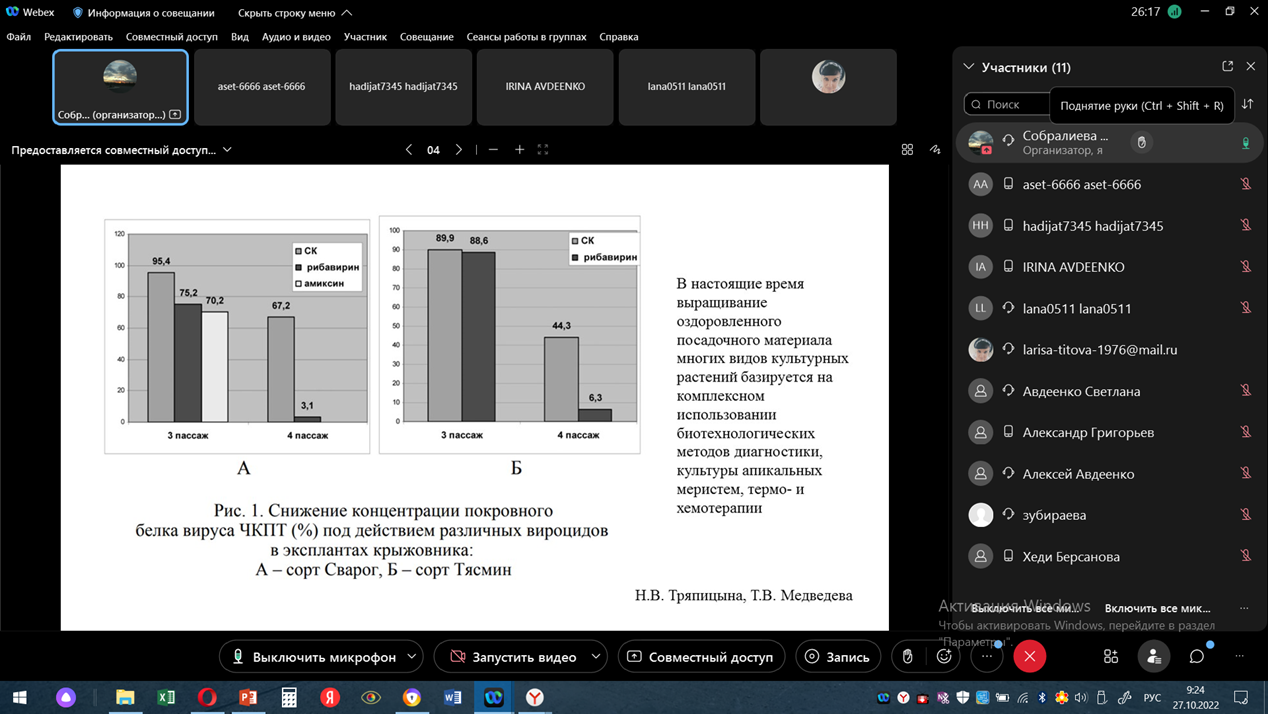
Task: Click the Поиск participant search field
Action: [1008, 104]
